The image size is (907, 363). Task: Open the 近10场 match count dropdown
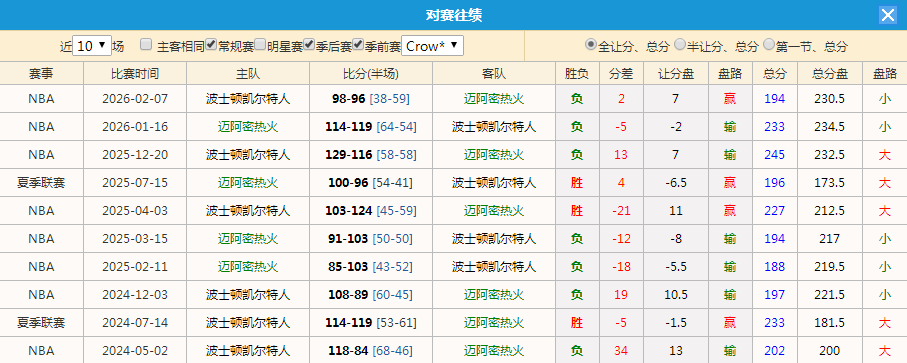[x=92, y=46]
